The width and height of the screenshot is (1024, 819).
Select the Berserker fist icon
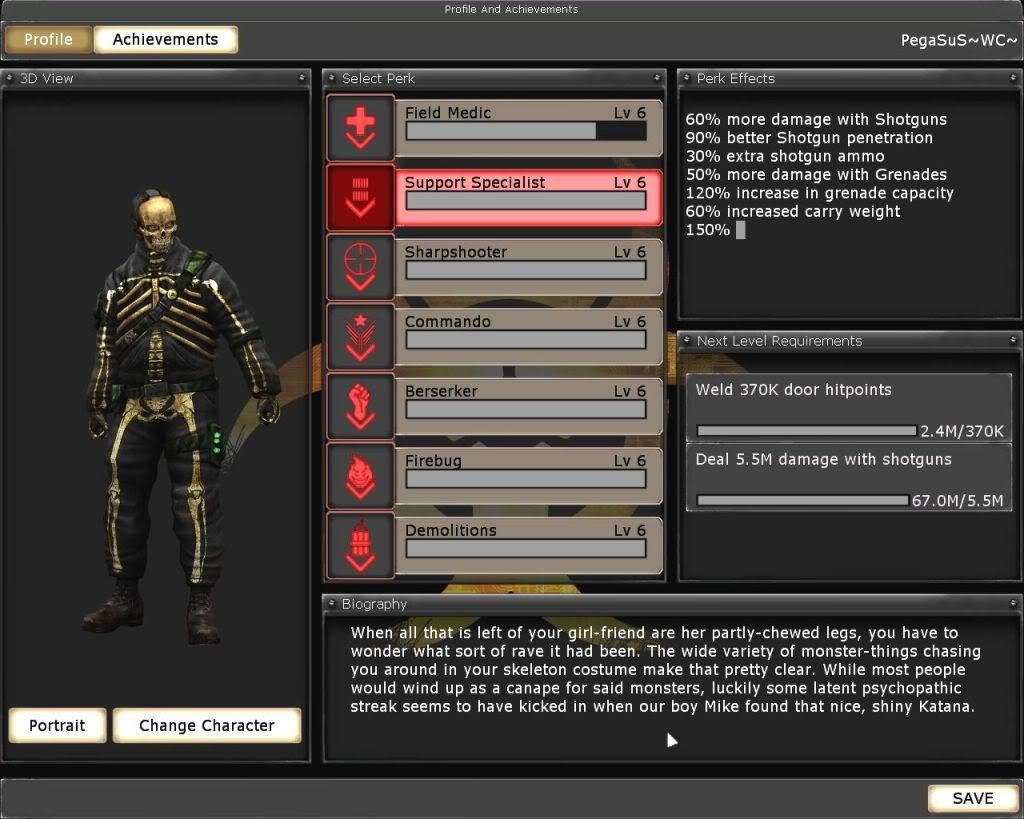359,407
